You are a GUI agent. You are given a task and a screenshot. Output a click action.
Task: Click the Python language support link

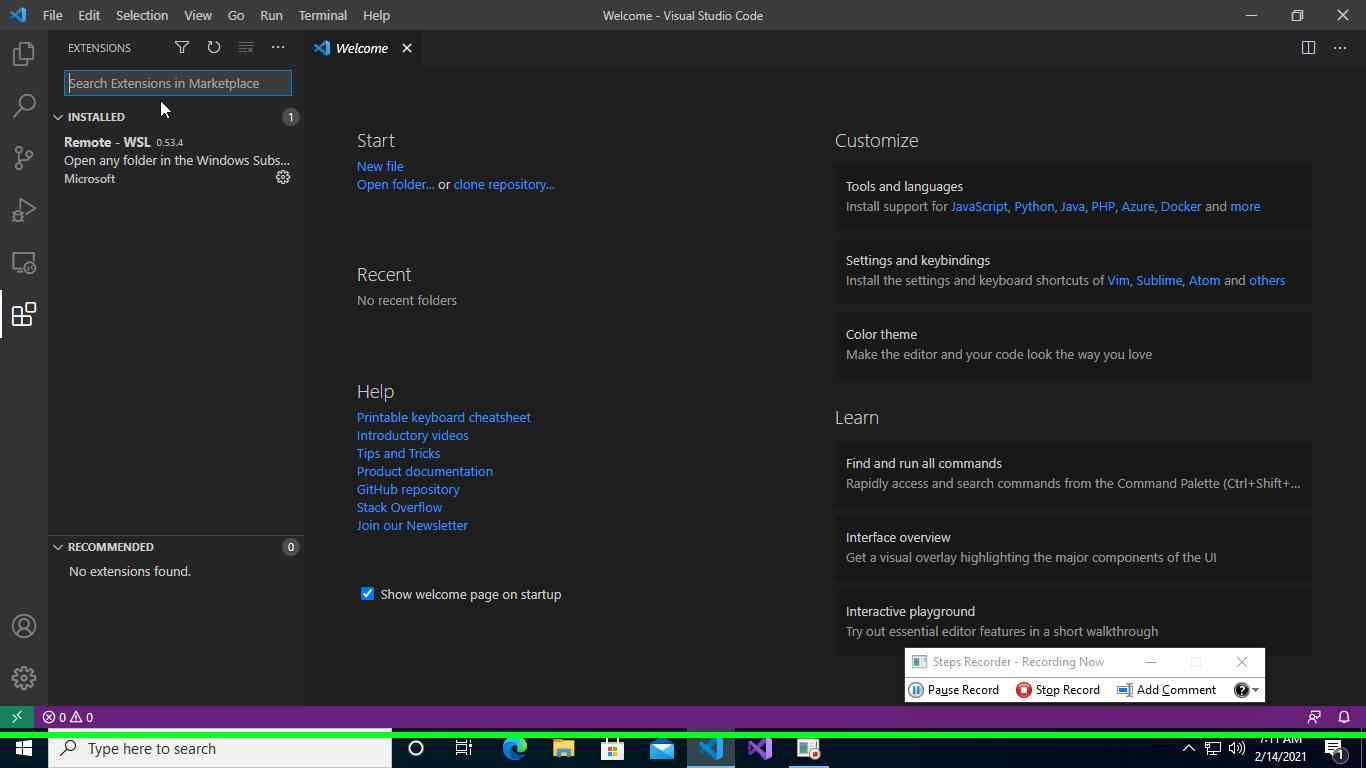1034,206
